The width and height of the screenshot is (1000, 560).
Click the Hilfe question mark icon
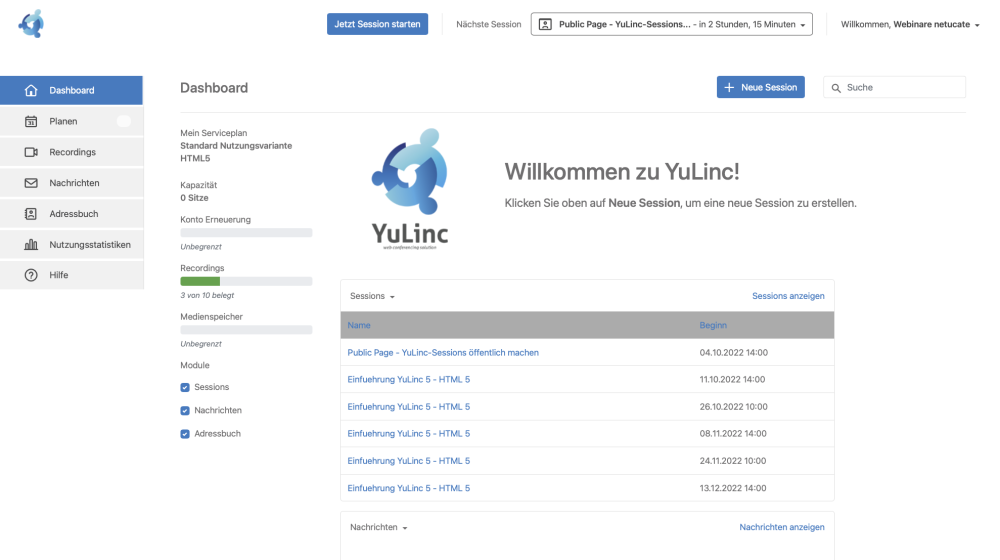31,275
